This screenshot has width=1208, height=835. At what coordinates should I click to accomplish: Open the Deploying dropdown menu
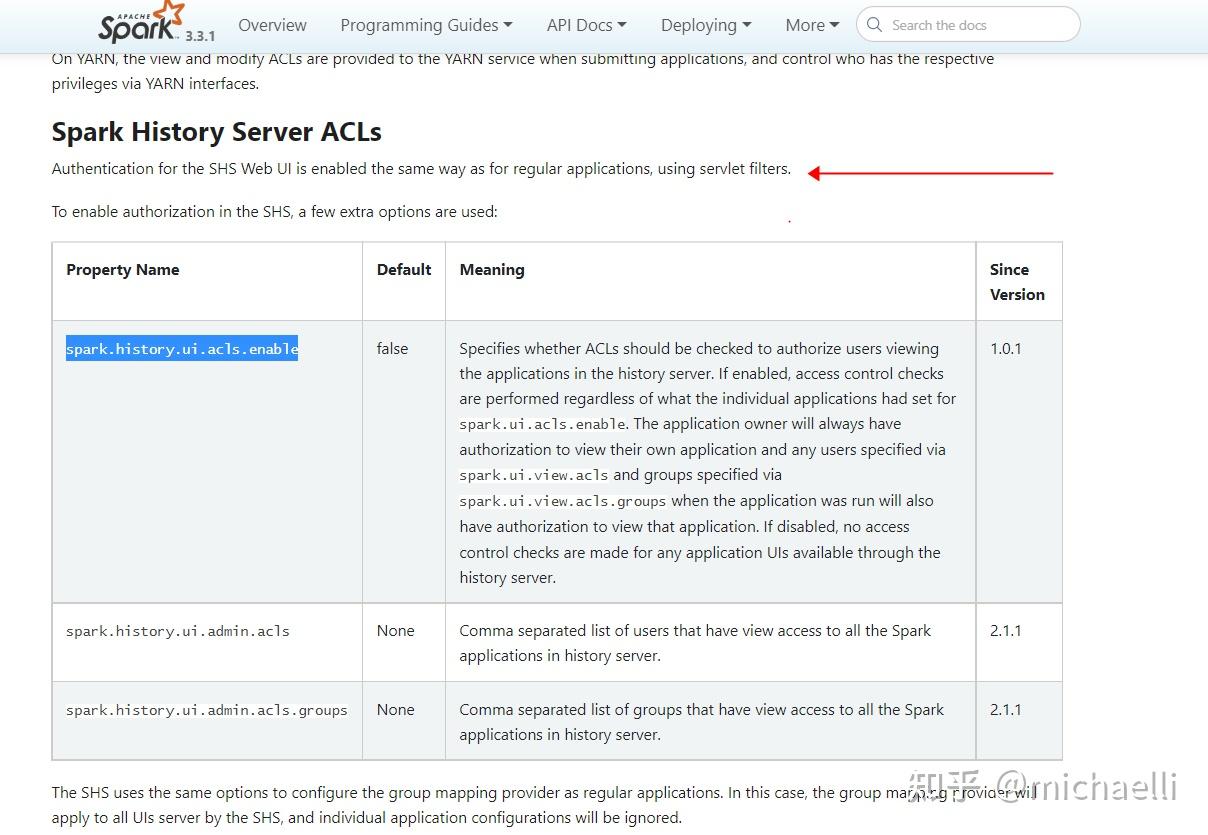click(x=706, y=25)
